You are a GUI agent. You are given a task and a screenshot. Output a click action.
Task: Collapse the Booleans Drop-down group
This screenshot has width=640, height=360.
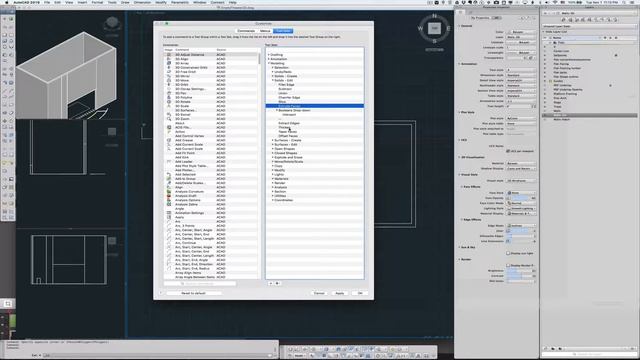tap(277, 110)
